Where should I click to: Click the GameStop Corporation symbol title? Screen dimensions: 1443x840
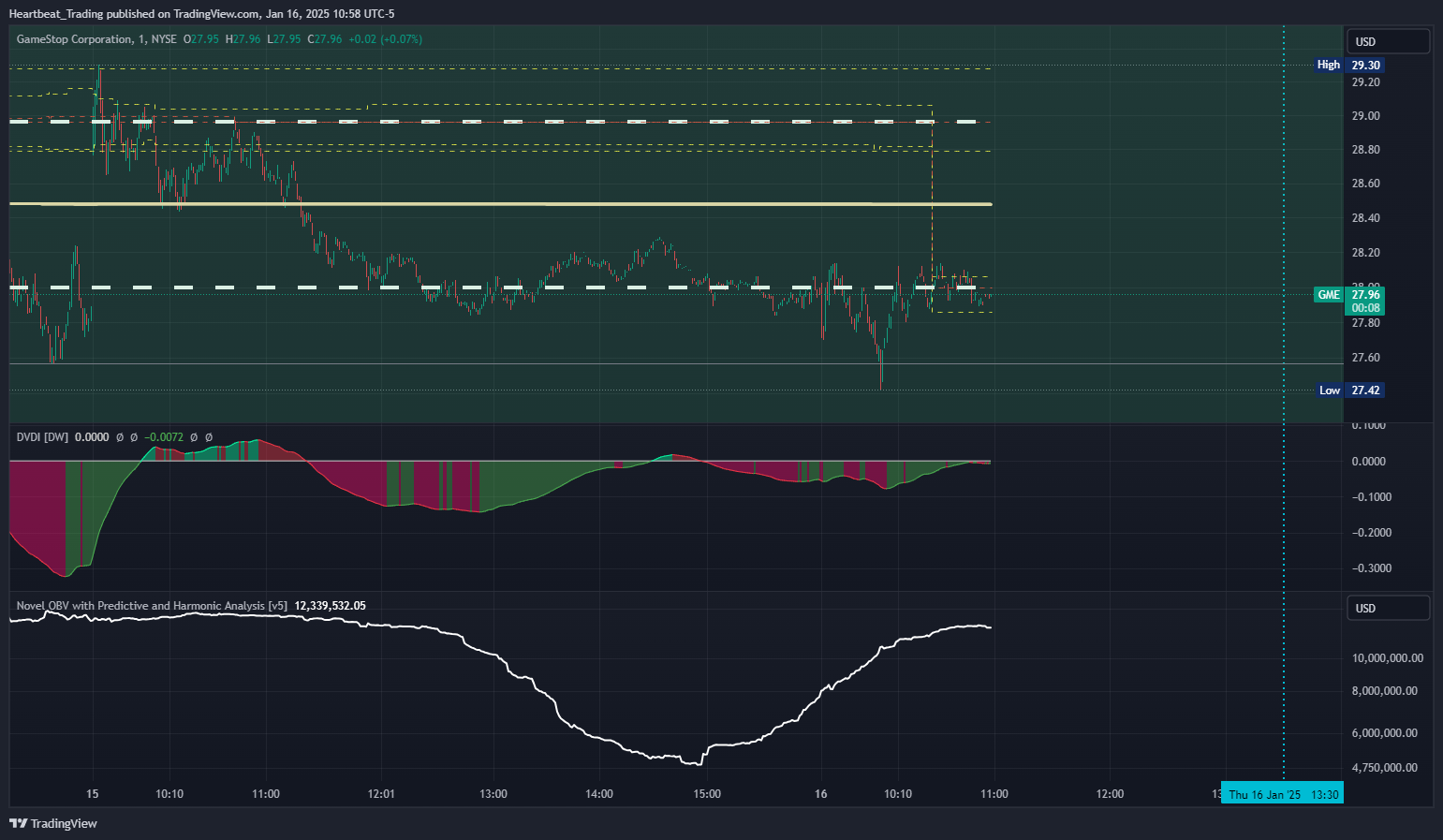[75, 39]
